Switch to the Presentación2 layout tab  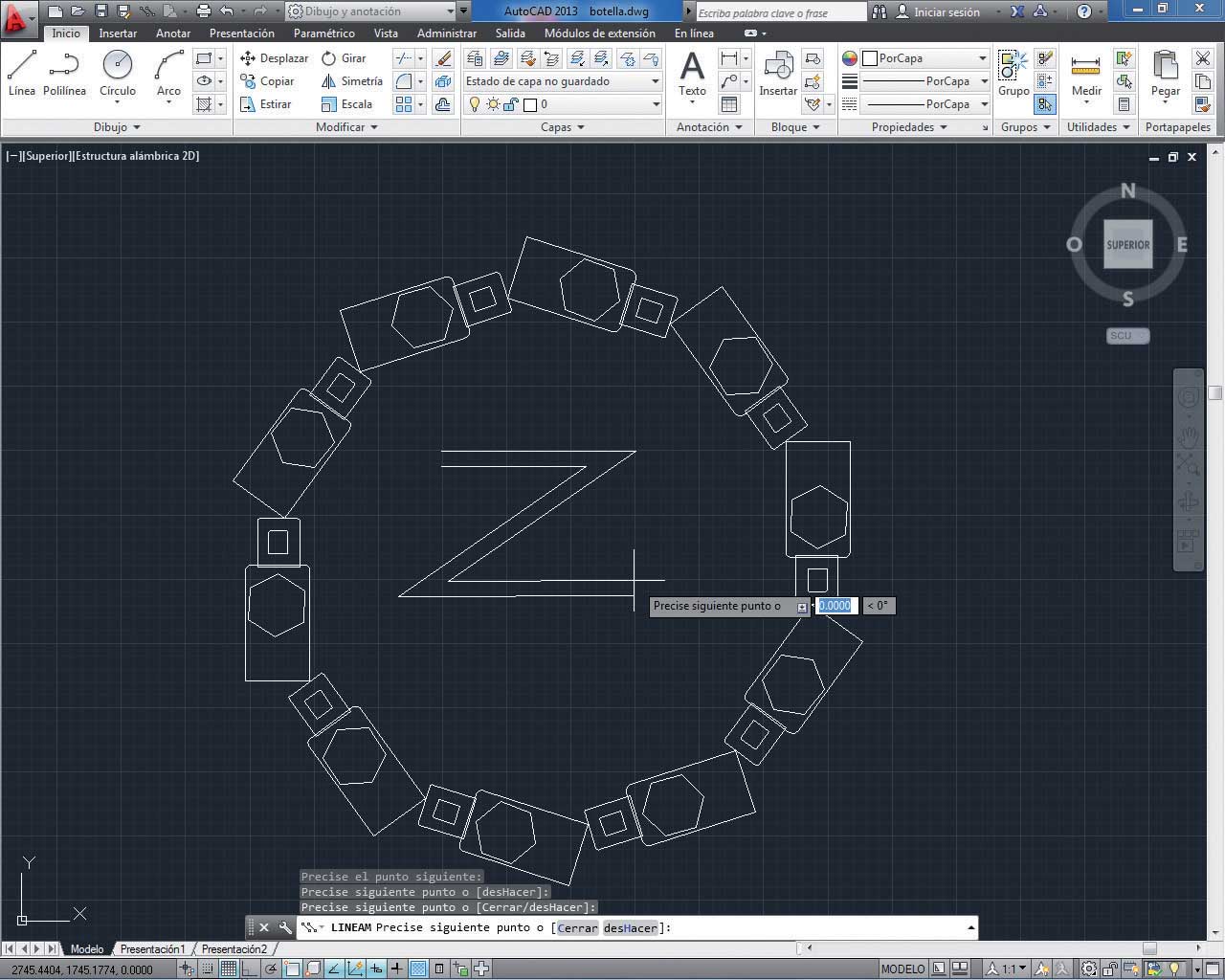(234, 949)
